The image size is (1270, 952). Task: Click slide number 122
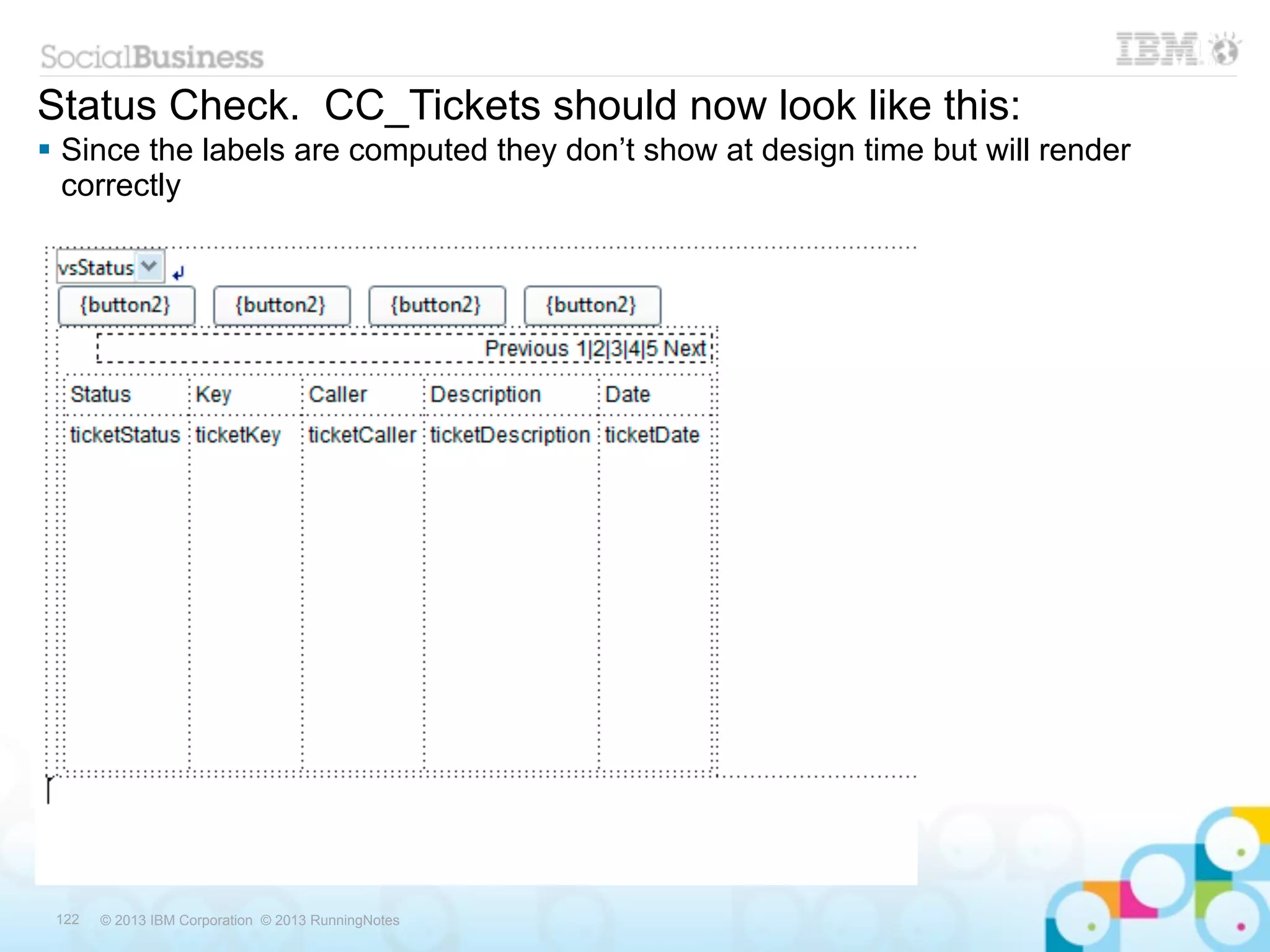(68, 919)
